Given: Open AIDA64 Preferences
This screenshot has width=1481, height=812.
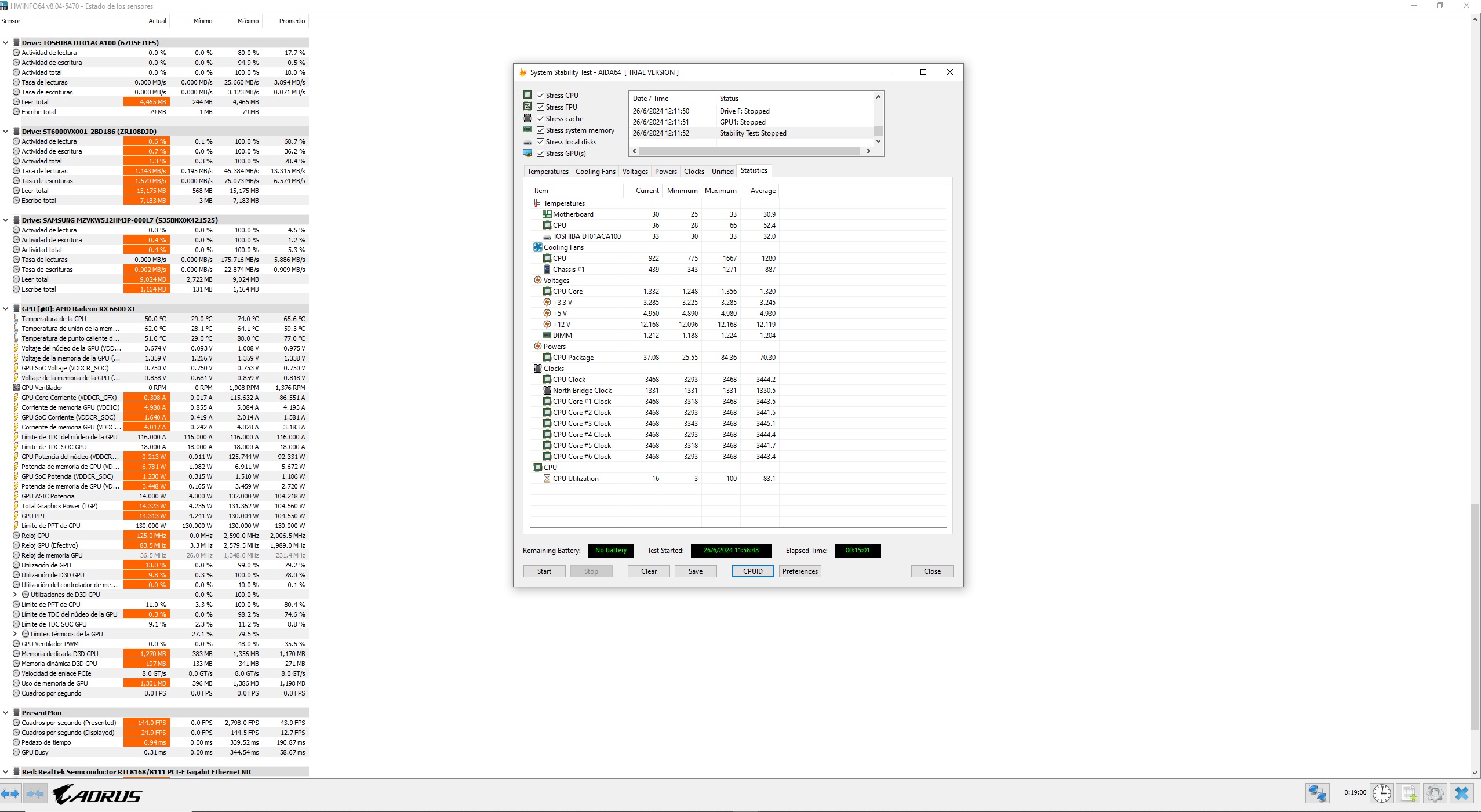Looking at the screenshot, I should coord(800,571).
